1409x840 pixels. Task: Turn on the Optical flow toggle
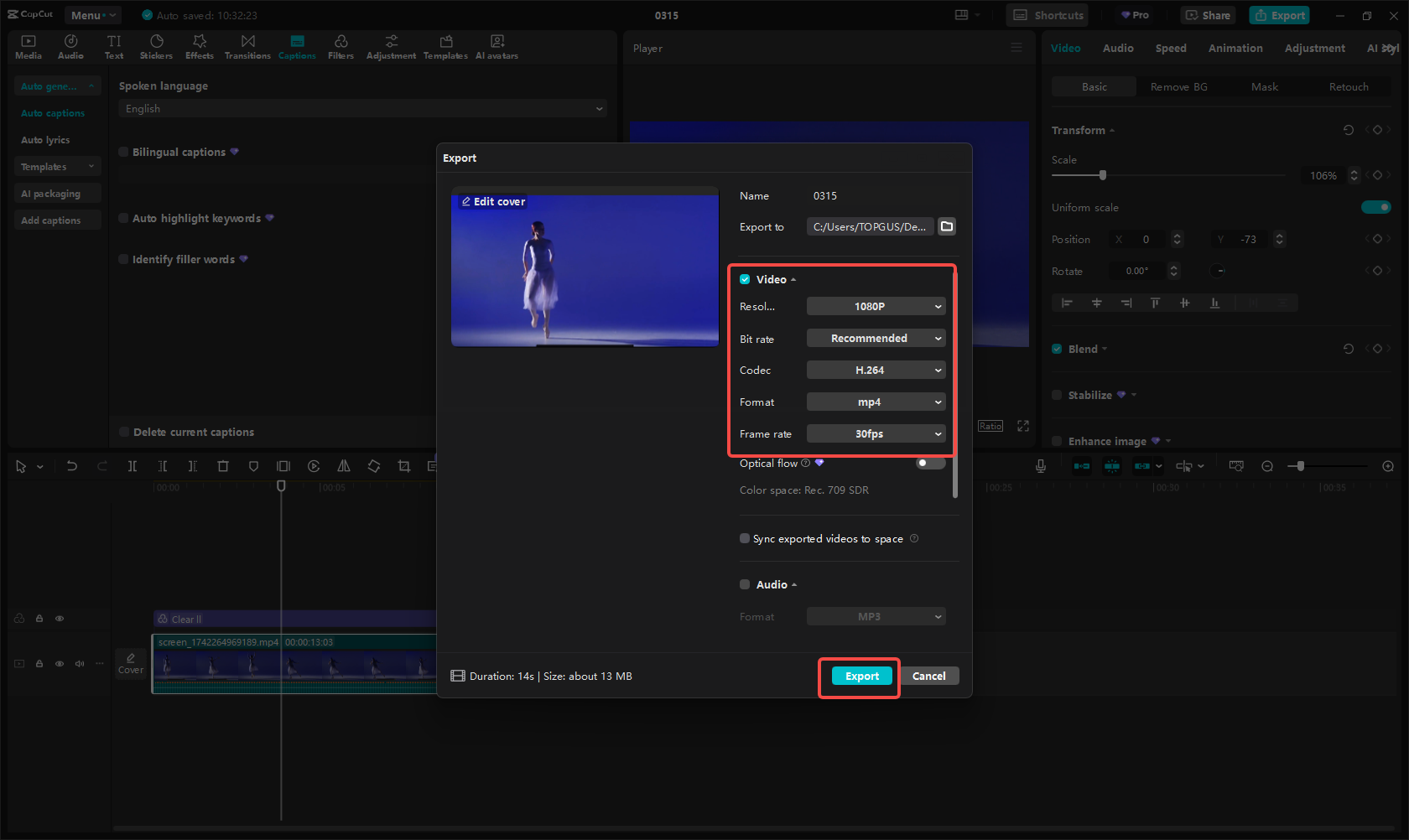coord(929,462)
